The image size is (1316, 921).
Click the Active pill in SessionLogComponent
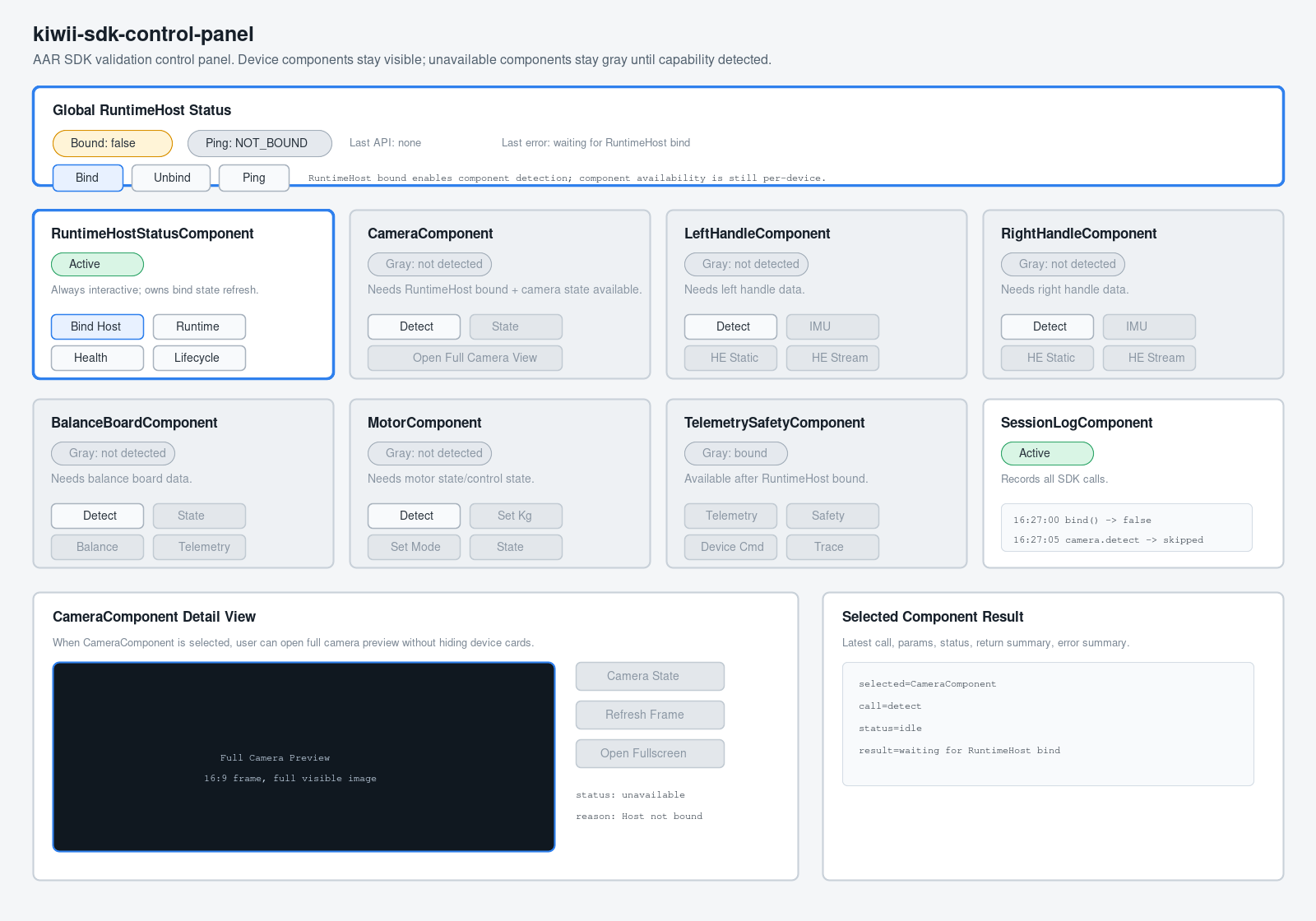(x=1047, y=453)
